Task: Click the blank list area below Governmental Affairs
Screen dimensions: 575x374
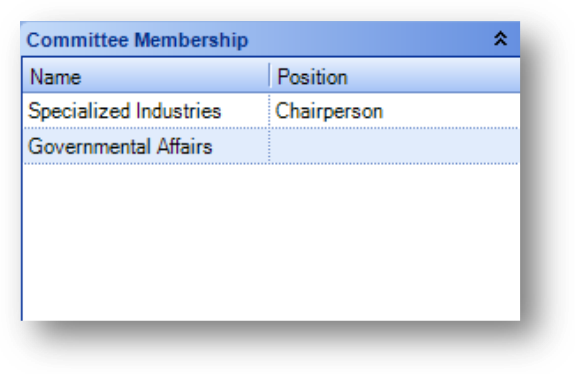Action: [271, 242]
